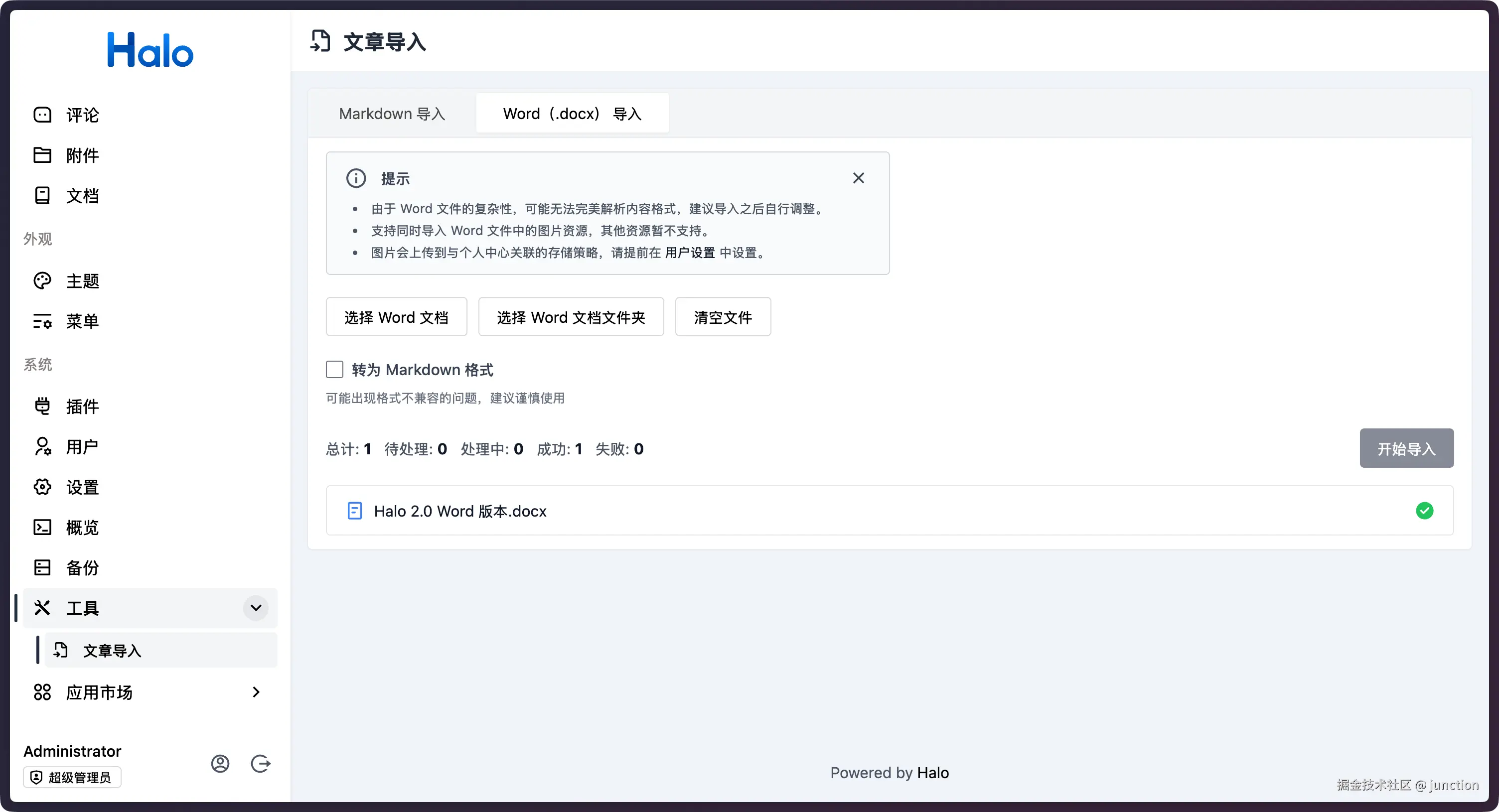The height and width of the screenshot is (812, 1499).
Task: Open the 附件 attachments folder icon
Action: (42, 155)
